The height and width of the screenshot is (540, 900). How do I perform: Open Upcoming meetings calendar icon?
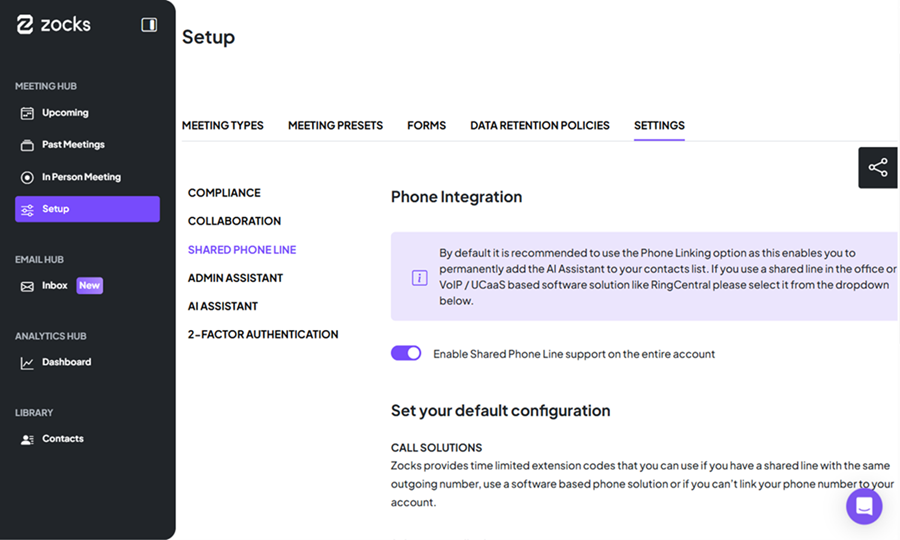pos(27,113)
